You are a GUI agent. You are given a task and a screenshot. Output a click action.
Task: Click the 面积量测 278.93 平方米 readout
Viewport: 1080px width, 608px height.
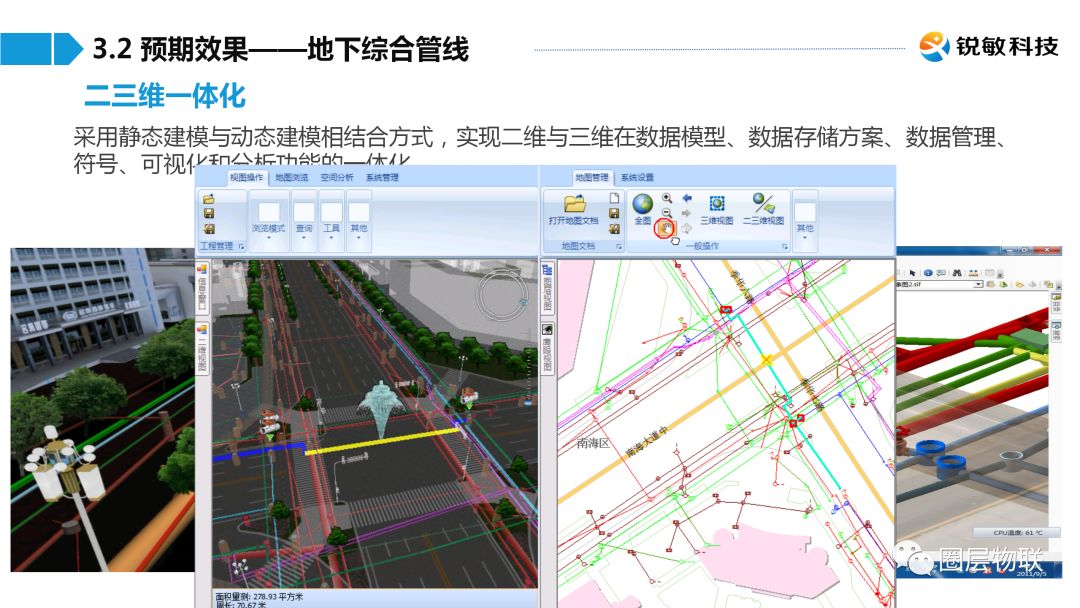point(259,597)
